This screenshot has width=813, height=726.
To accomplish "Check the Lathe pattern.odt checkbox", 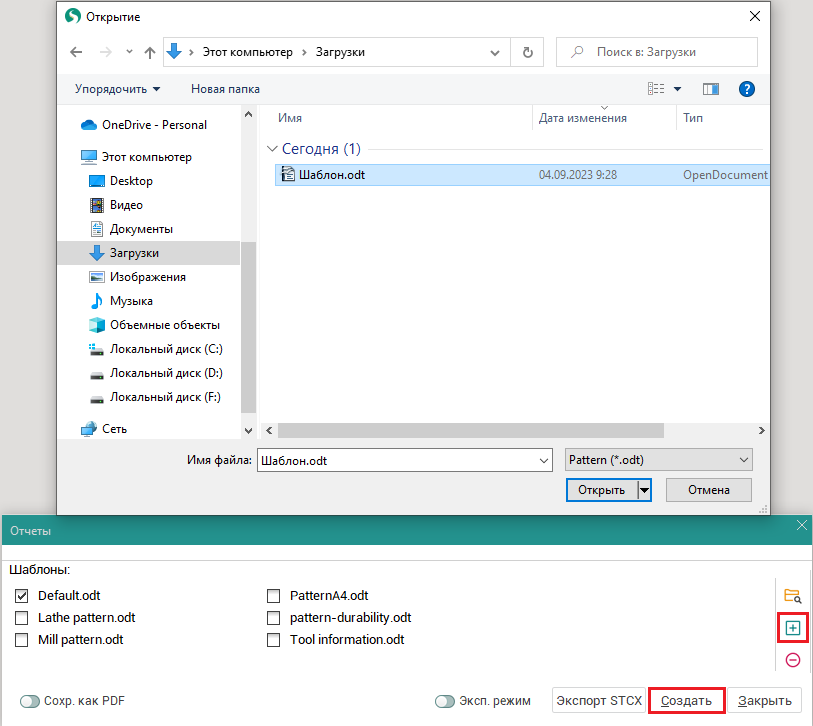I will (x=22, y=618).
